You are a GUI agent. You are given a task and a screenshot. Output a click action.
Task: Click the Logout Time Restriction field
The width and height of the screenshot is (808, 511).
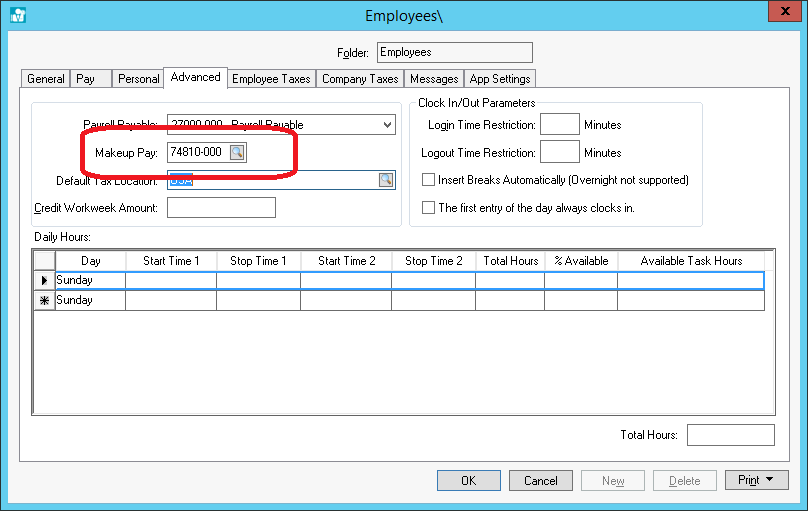(559, 153)
